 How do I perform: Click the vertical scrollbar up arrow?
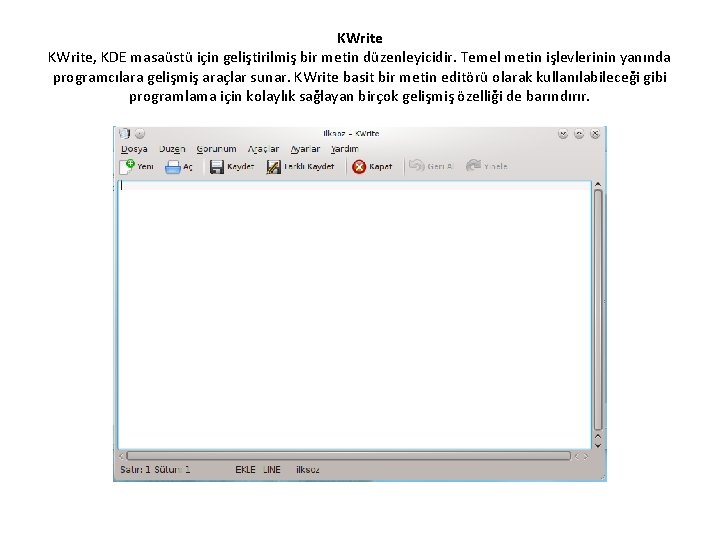tap(598, 185)
